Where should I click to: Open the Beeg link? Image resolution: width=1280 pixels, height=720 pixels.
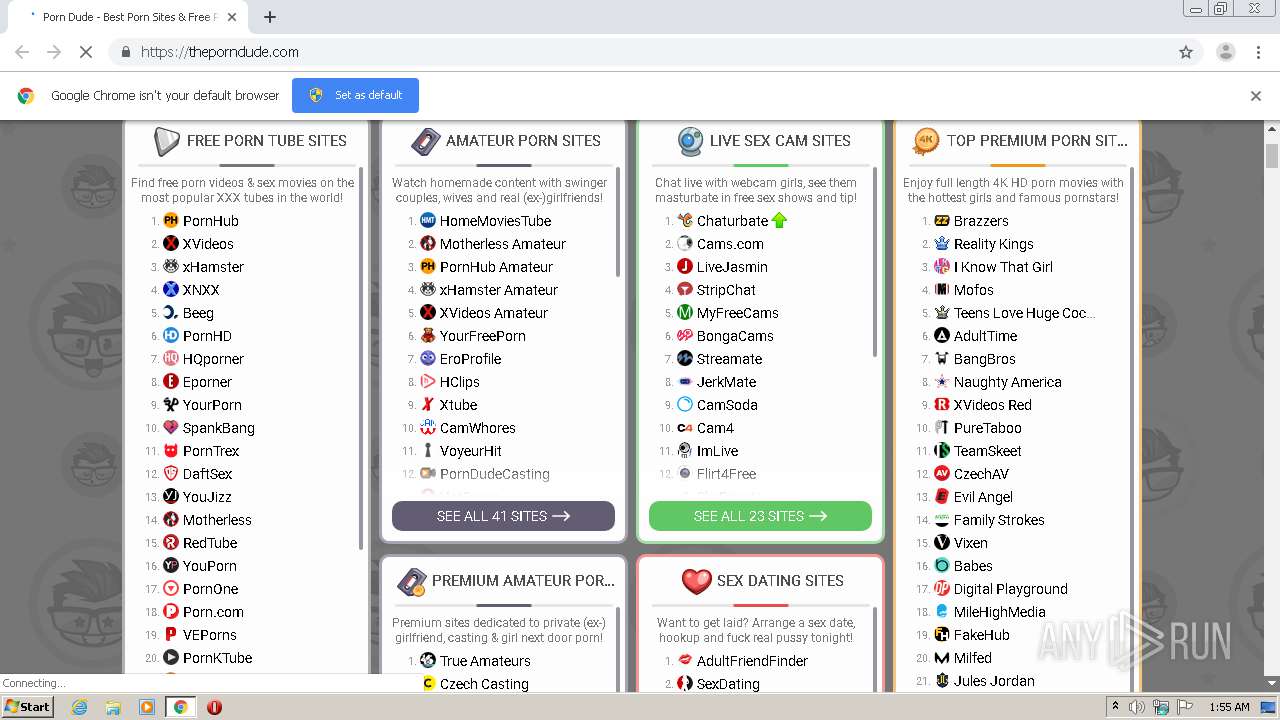pos(198,313)
